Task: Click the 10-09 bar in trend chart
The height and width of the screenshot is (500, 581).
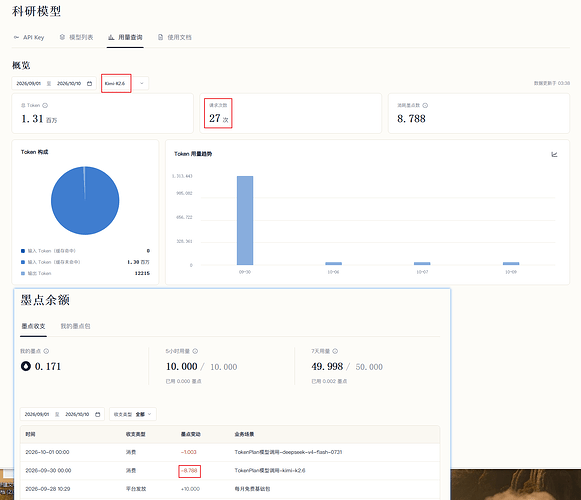Action: pyautogui.click(x=511, y=264)
